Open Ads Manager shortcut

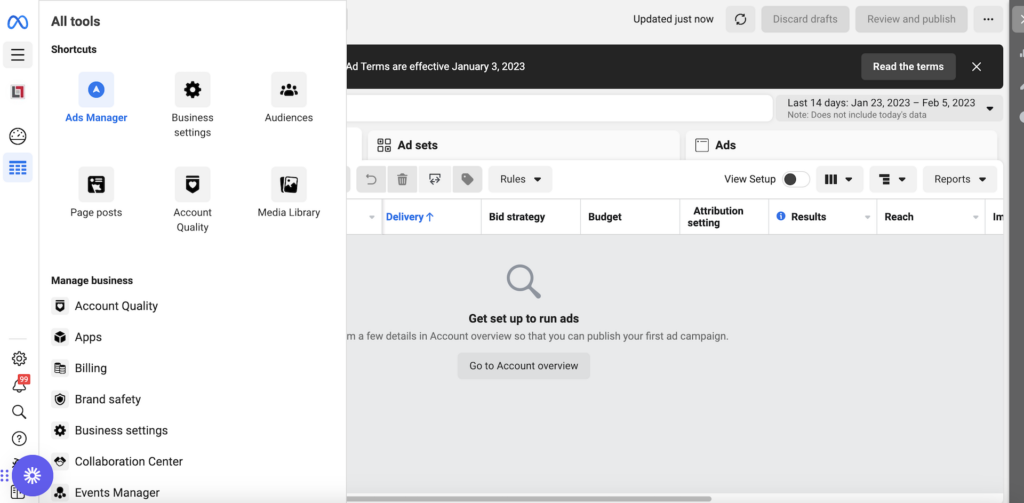coord(96,98)
